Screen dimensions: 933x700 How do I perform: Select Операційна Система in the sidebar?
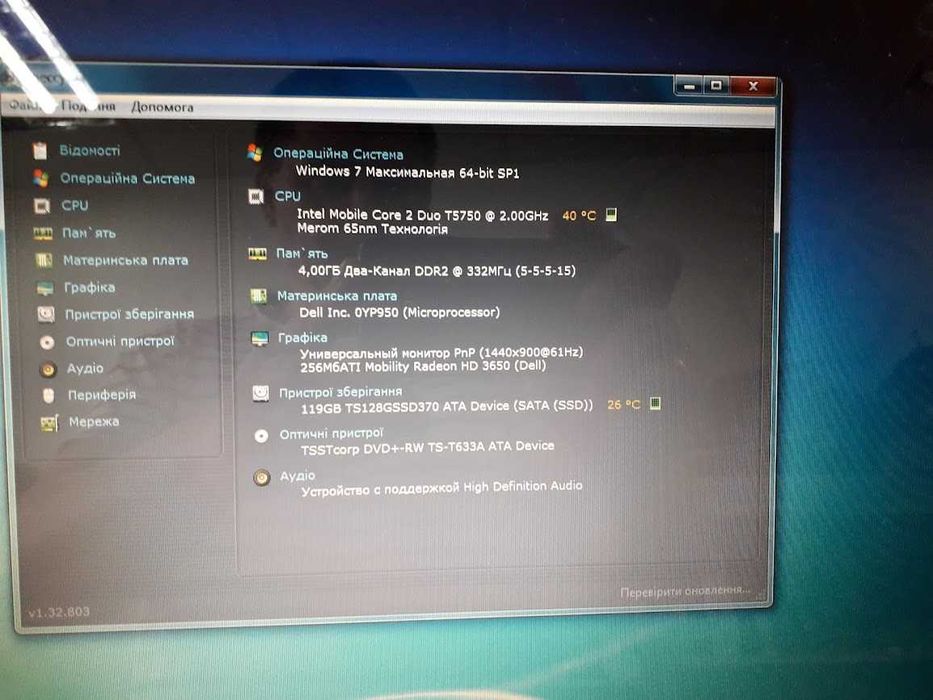[127, 179]
